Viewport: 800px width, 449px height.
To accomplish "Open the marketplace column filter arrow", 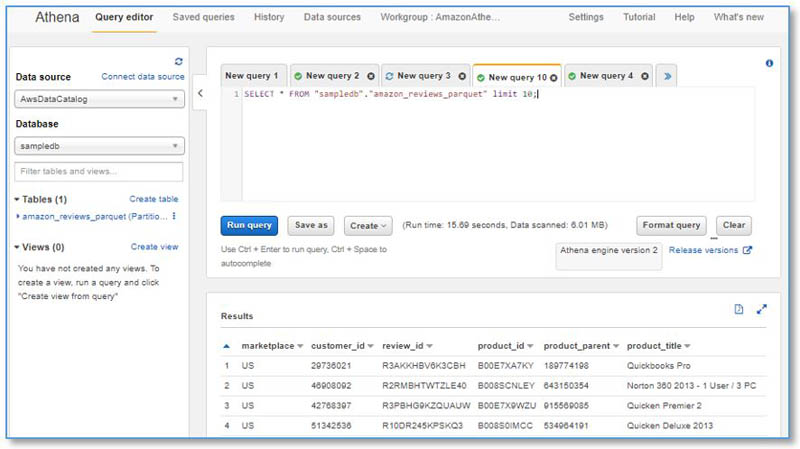I will (300, 346).
